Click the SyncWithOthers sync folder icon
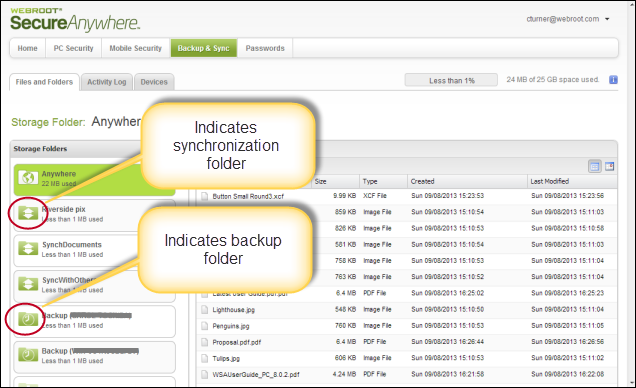This screenshot has height=388, width=636. 28,283
